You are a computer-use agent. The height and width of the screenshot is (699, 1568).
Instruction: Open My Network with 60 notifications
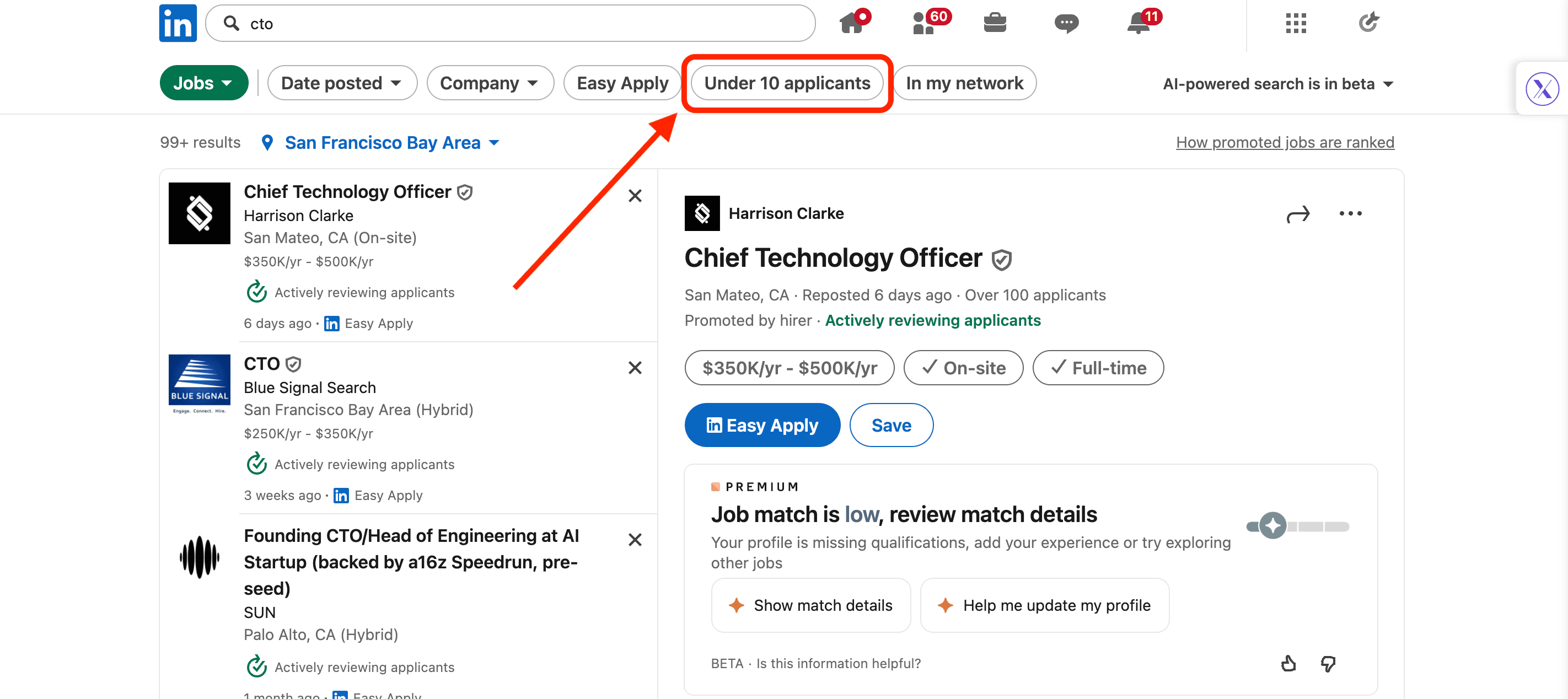[x=927, y=23]
